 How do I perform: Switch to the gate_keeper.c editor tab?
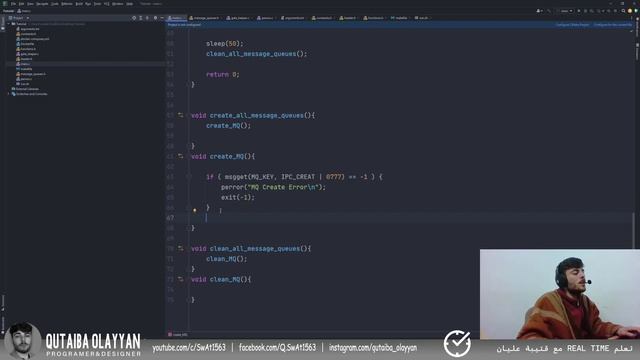238,18
